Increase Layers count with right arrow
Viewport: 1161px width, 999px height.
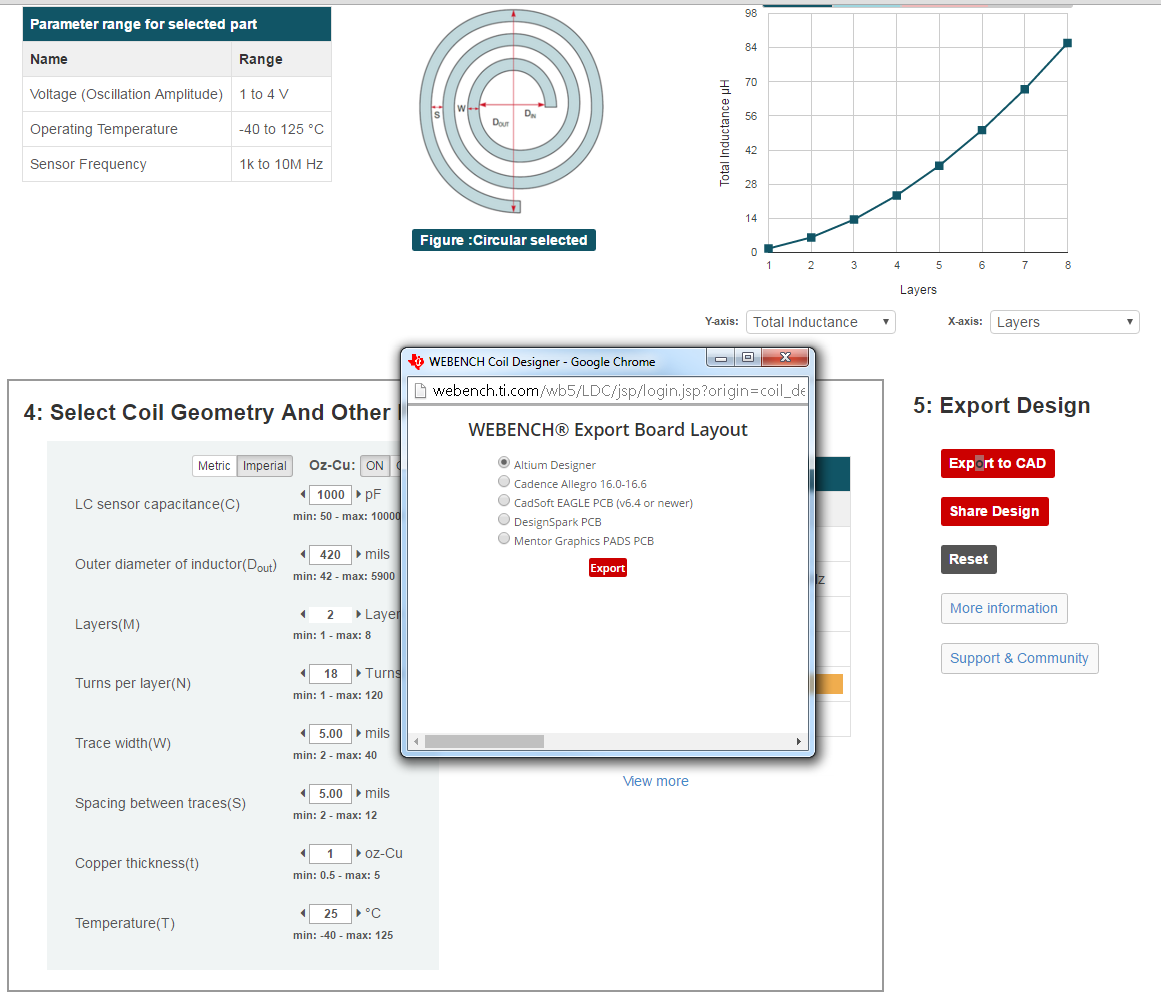tap(358, 614)
